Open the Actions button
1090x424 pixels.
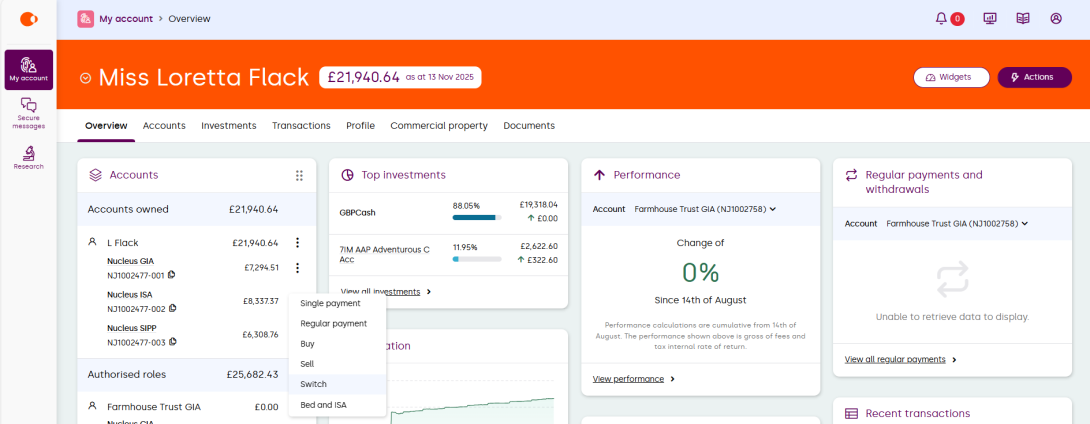[1033, 77]
